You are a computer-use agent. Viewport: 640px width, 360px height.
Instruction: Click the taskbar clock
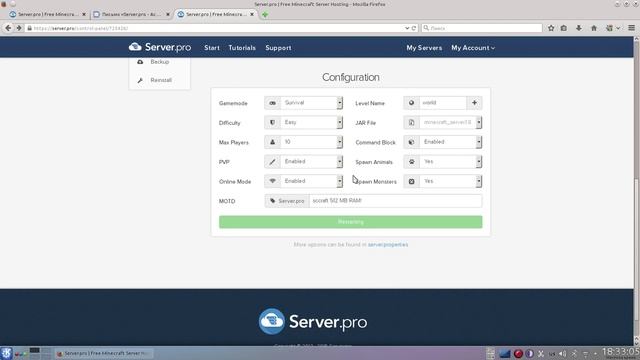click(621, 352)
